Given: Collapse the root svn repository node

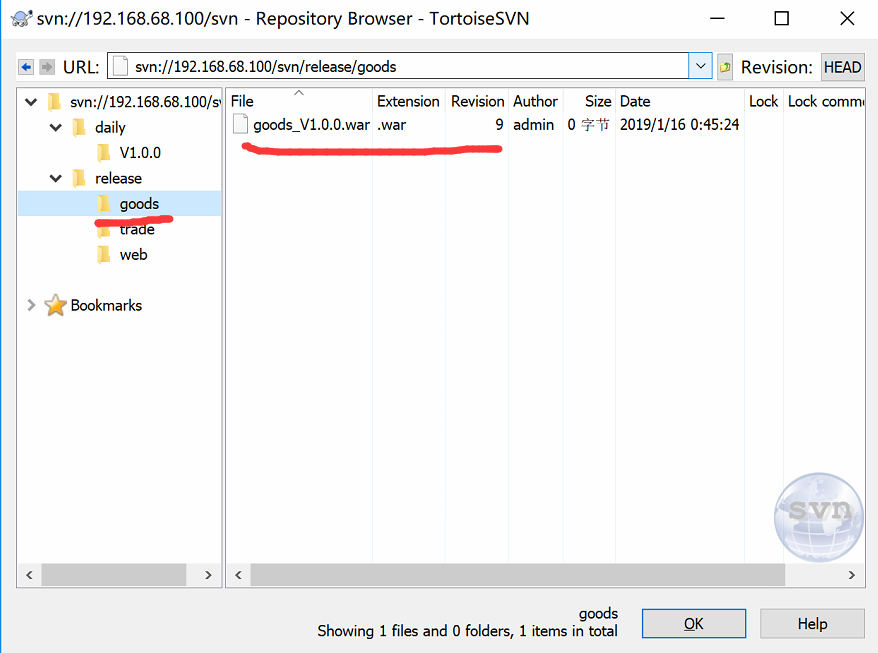Looking at the screenshot, I should [31, 102].
